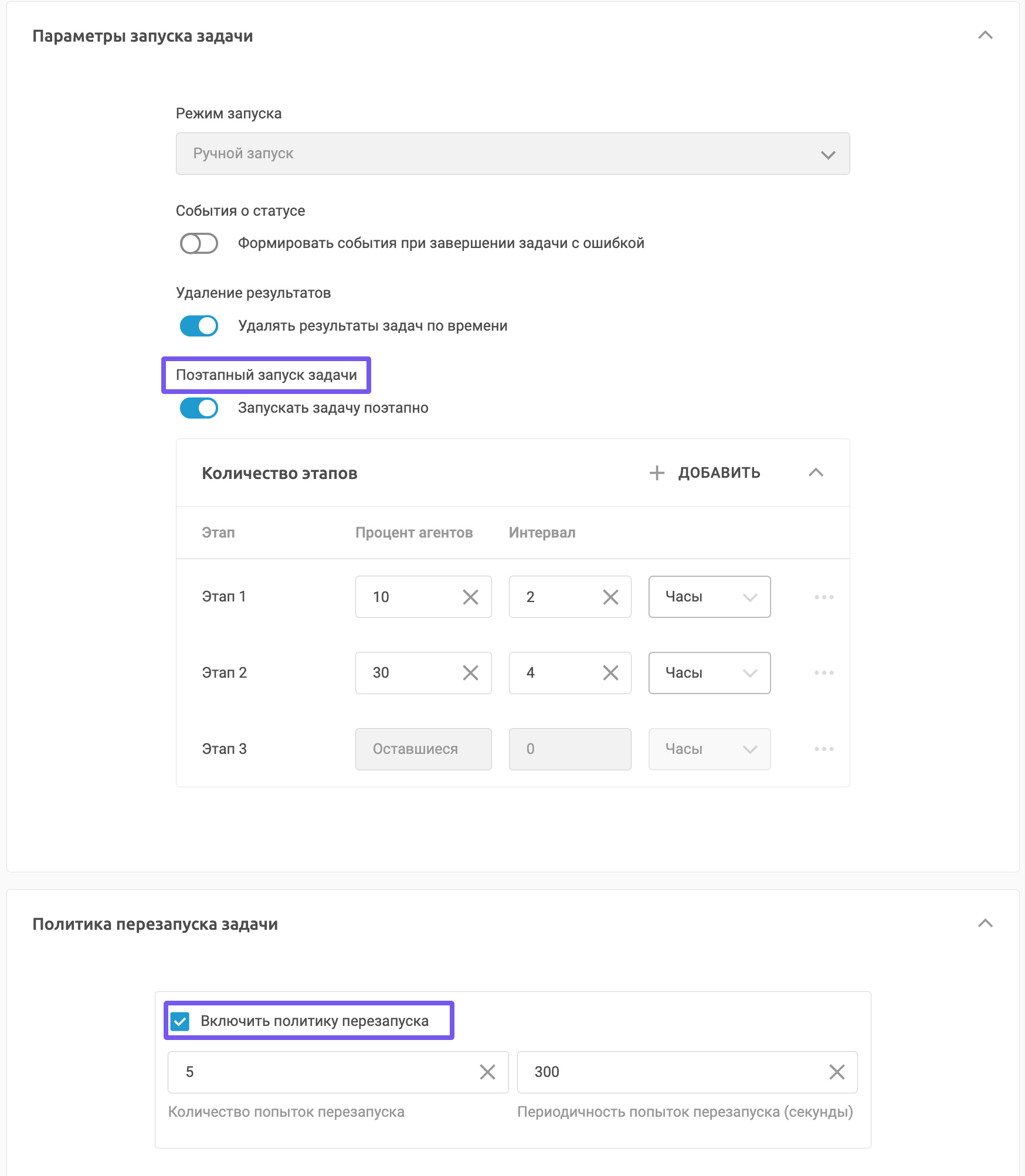The width and height of the screenshot is (1025, 1176).
Task: Open the Режим запуска dropdown
Action: pos(512,154)
